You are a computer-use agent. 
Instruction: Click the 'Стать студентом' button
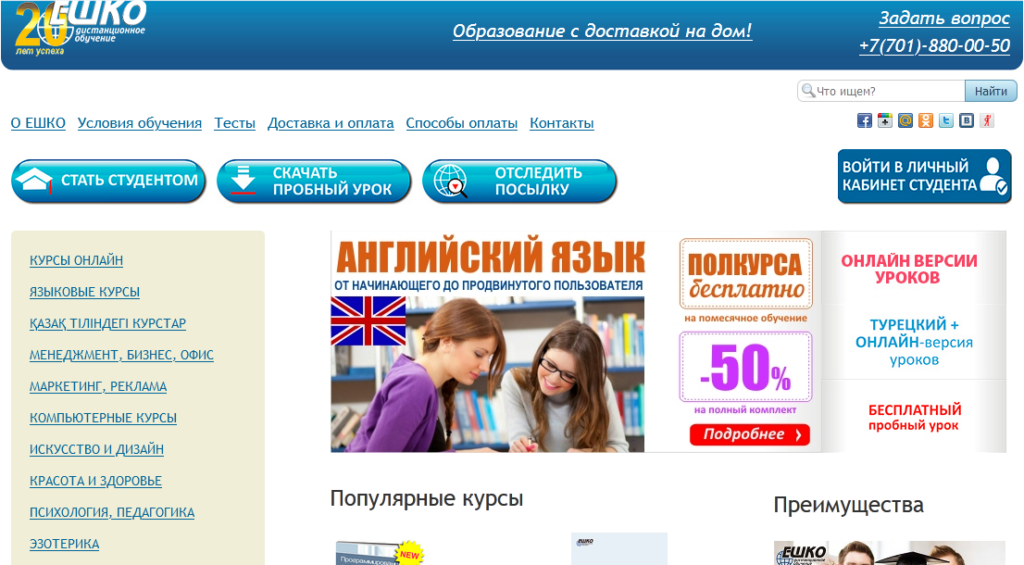108,181
